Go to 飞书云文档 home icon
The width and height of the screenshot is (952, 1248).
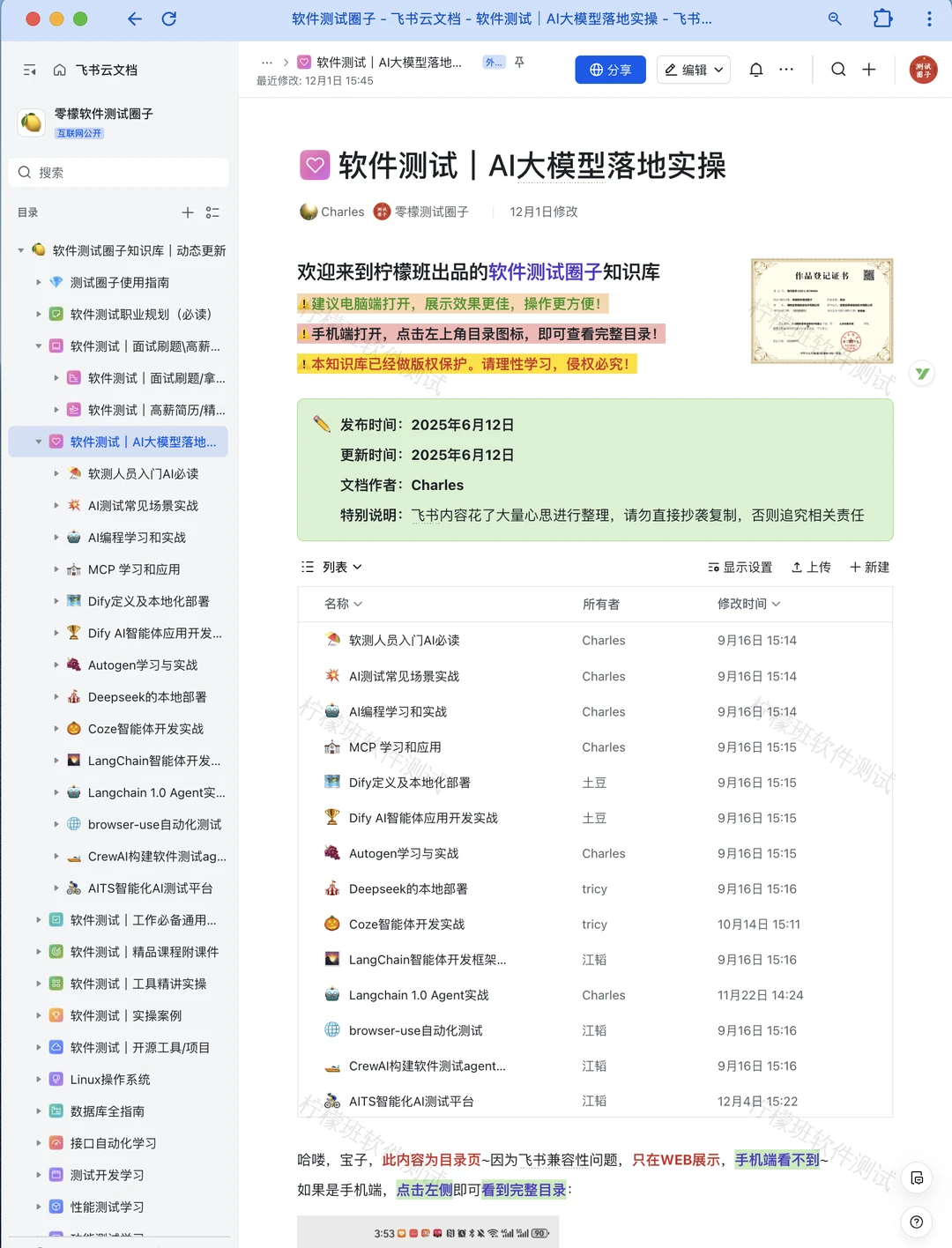pos(58,70)
